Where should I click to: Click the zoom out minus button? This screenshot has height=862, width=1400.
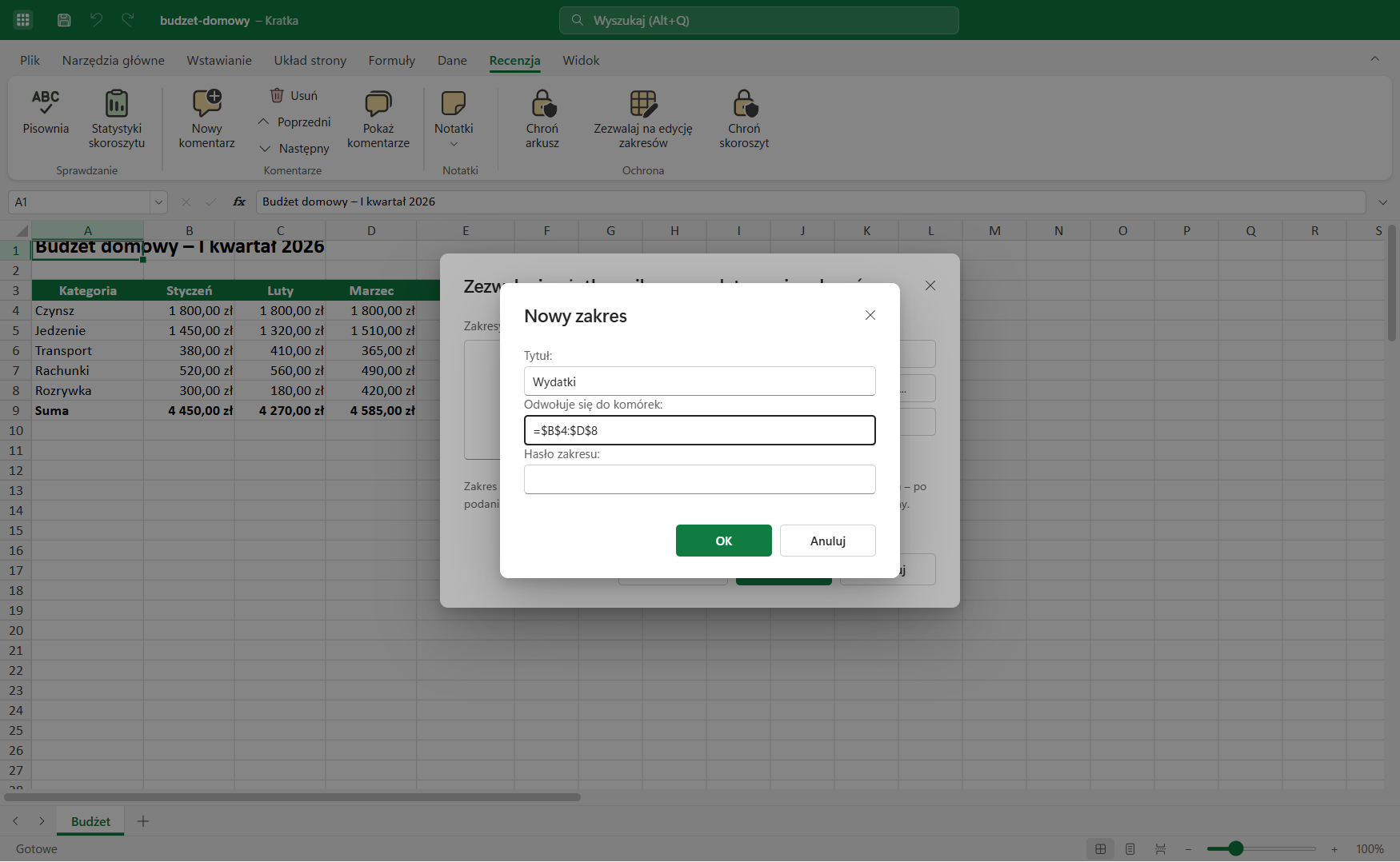click(x=1189, y=848)
